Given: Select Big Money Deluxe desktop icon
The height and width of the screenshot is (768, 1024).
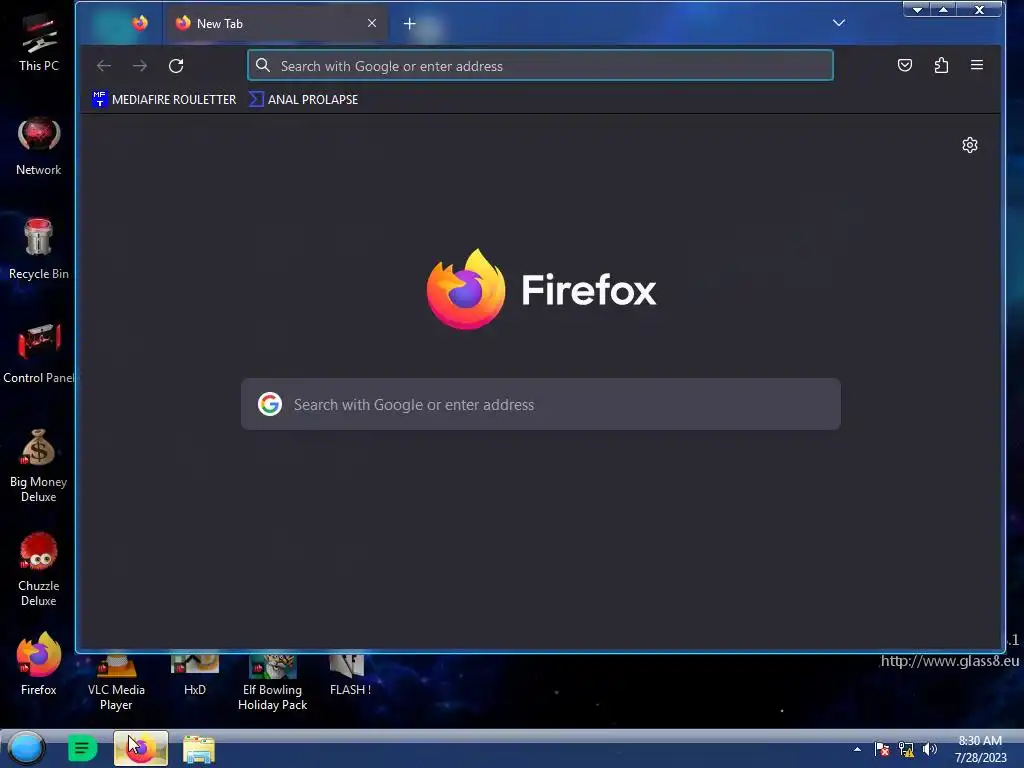Looking at the screenshot, I should [39, 465].
